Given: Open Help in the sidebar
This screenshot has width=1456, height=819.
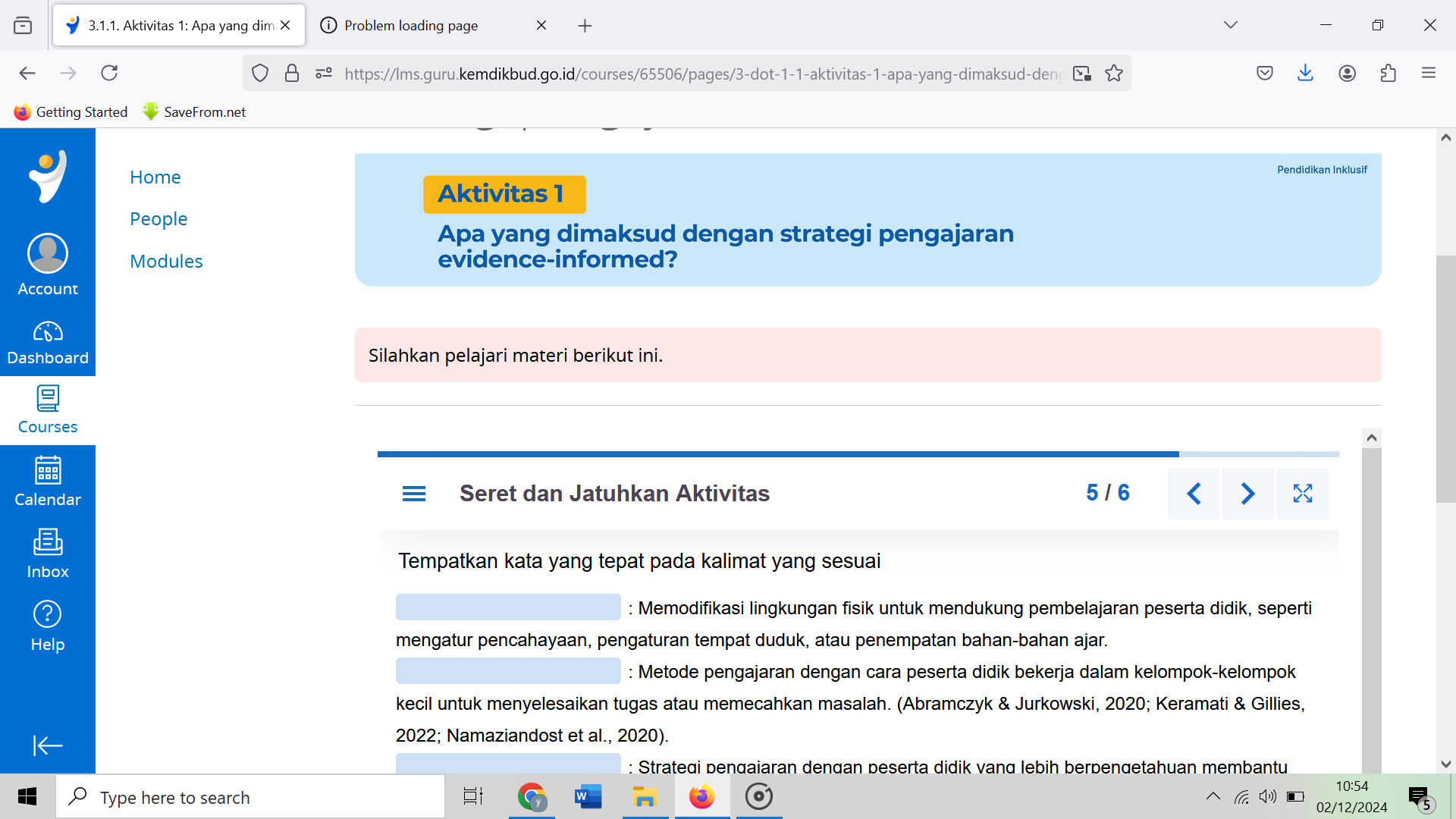Looking at the screenshot, I should click(48, 626).
